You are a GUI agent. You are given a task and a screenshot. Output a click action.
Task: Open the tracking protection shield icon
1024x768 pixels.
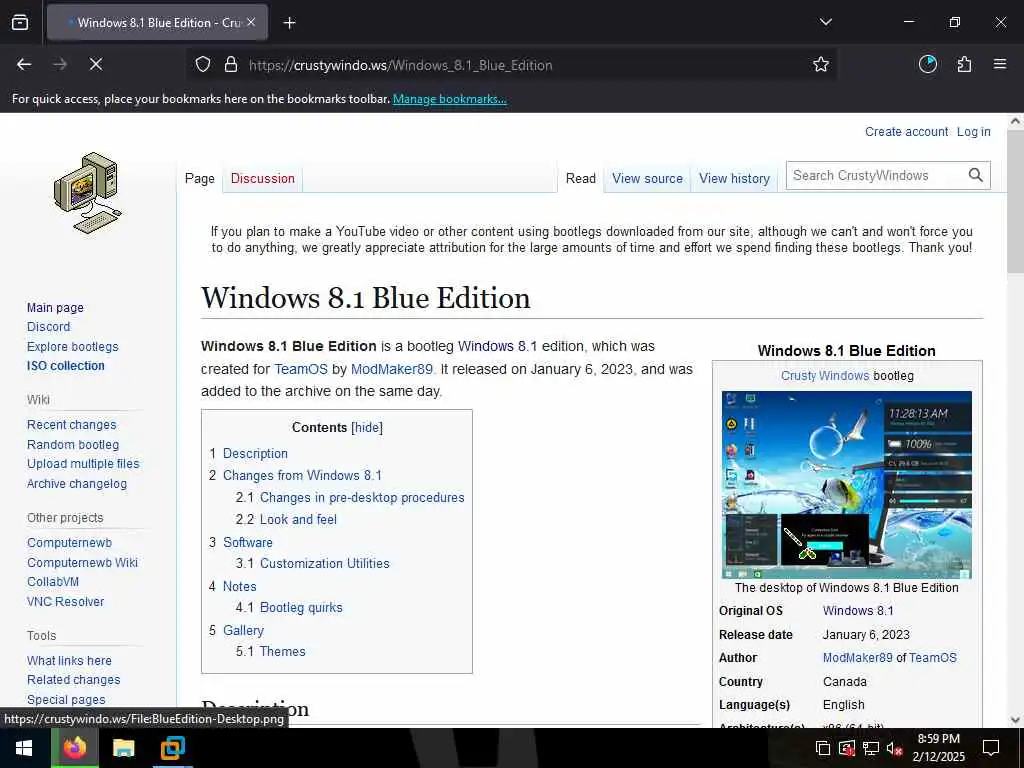[x=203, y=65]
